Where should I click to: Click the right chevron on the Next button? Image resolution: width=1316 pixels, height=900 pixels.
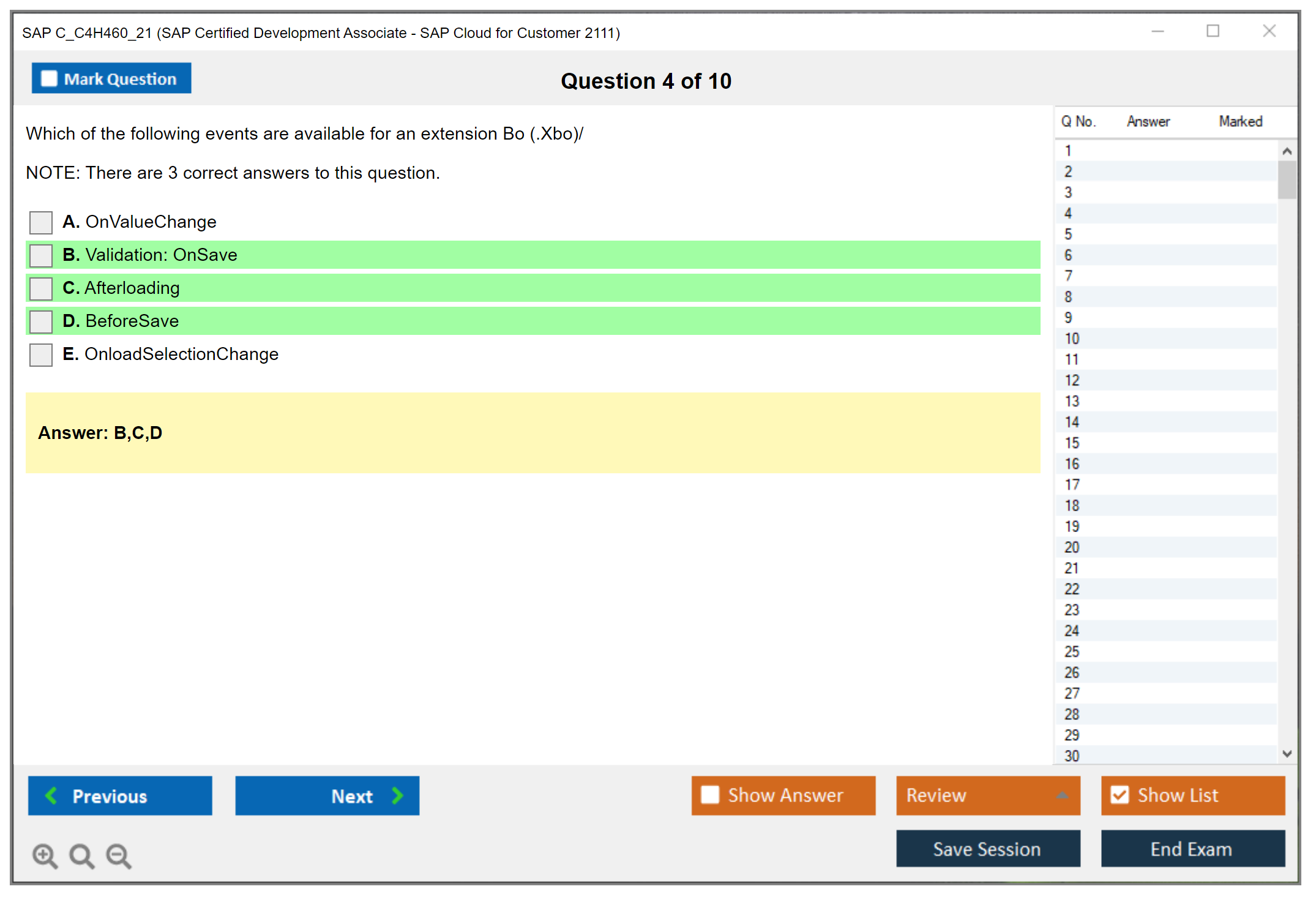397,795
